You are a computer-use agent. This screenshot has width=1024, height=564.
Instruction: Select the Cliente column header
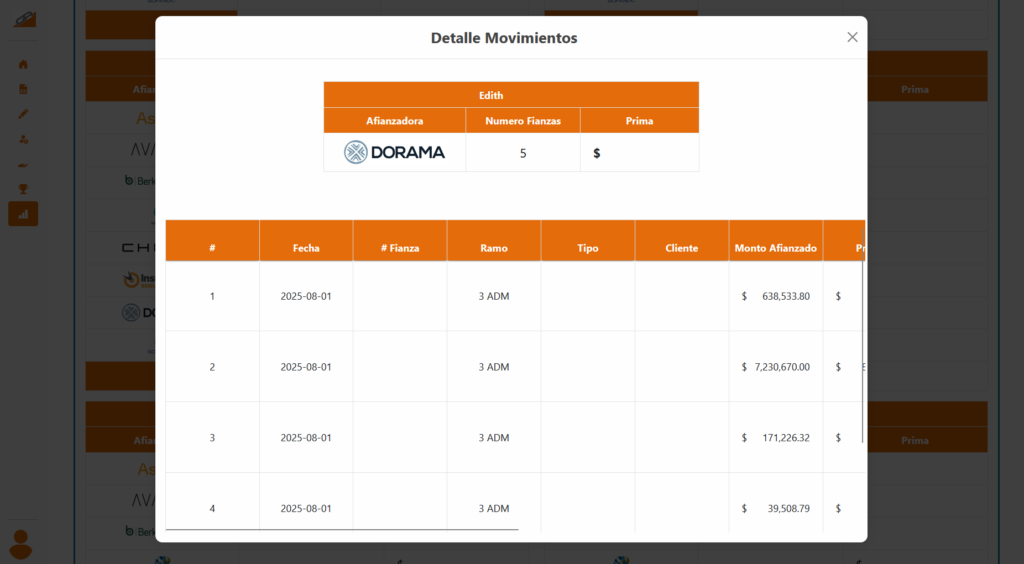click(682, 248)
